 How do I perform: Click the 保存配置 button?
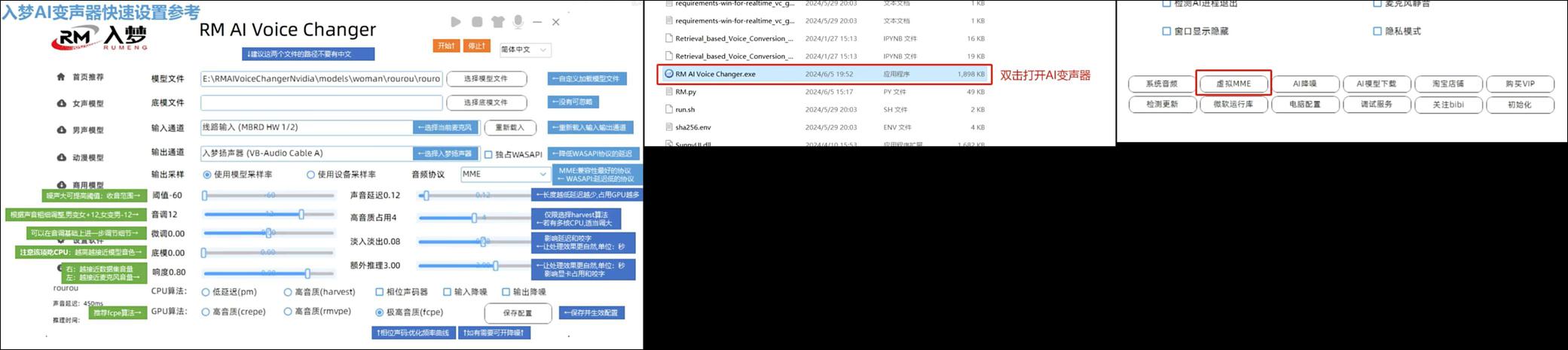coord(518,312)
